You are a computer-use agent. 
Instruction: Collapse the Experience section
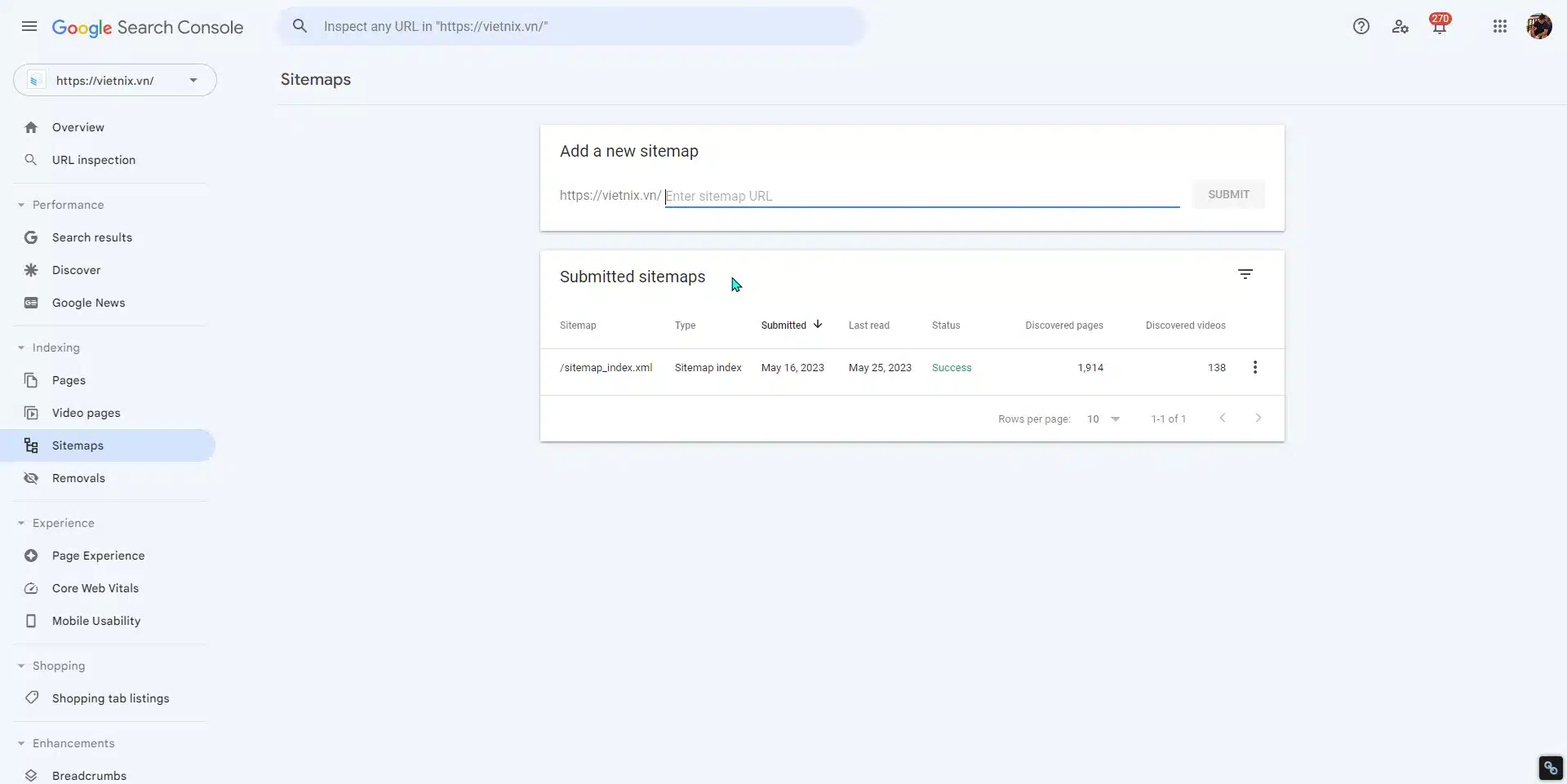21,523
